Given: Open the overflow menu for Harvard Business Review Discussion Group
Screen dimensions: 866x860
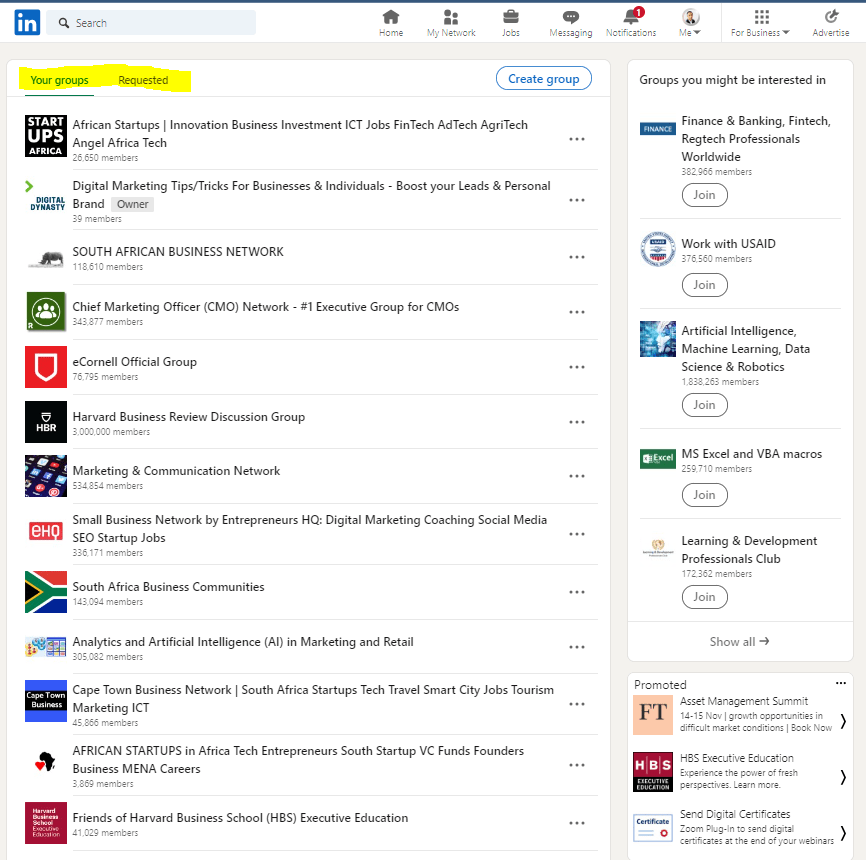Looking at the screenshot, I should click(x=577, y=422).
